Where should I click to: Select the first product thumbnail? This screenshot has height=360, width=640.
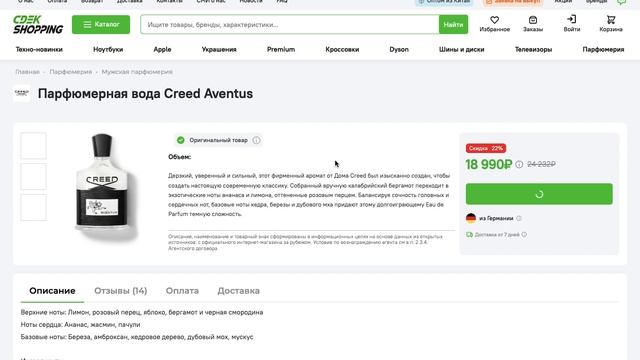tap(33, 146)
